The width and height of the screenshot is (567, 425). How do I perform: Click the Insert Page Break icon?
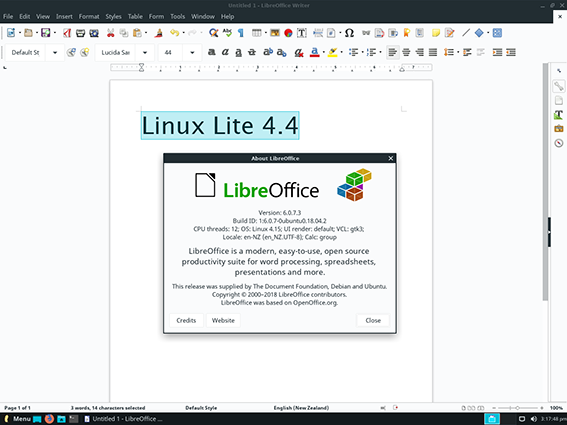point(318,33)
